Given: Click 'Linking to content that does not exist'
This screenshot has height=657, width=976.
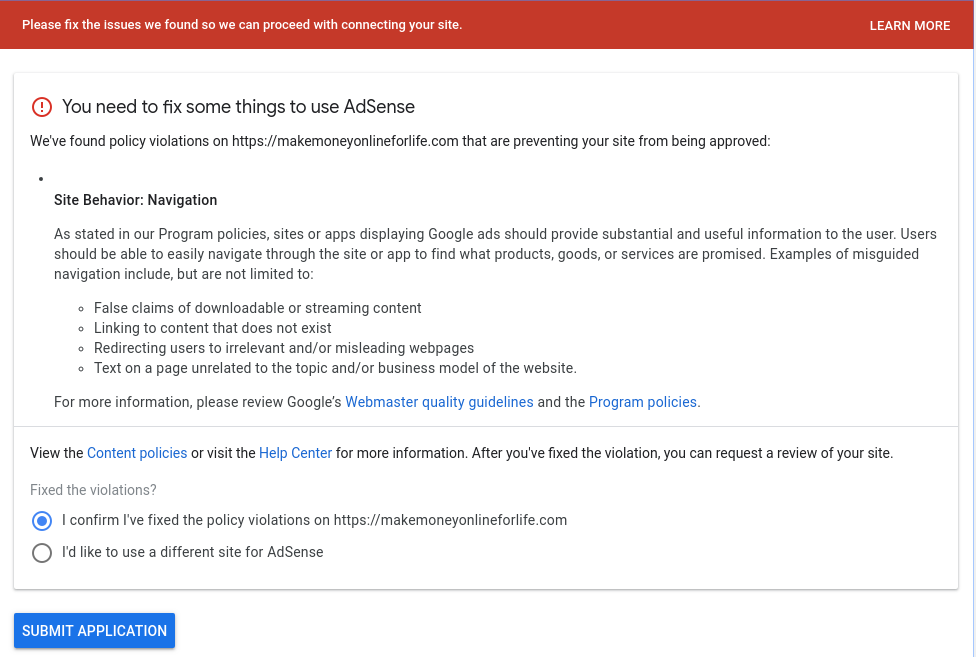Looking at the screenshot, I should click(x=213, y=328).
